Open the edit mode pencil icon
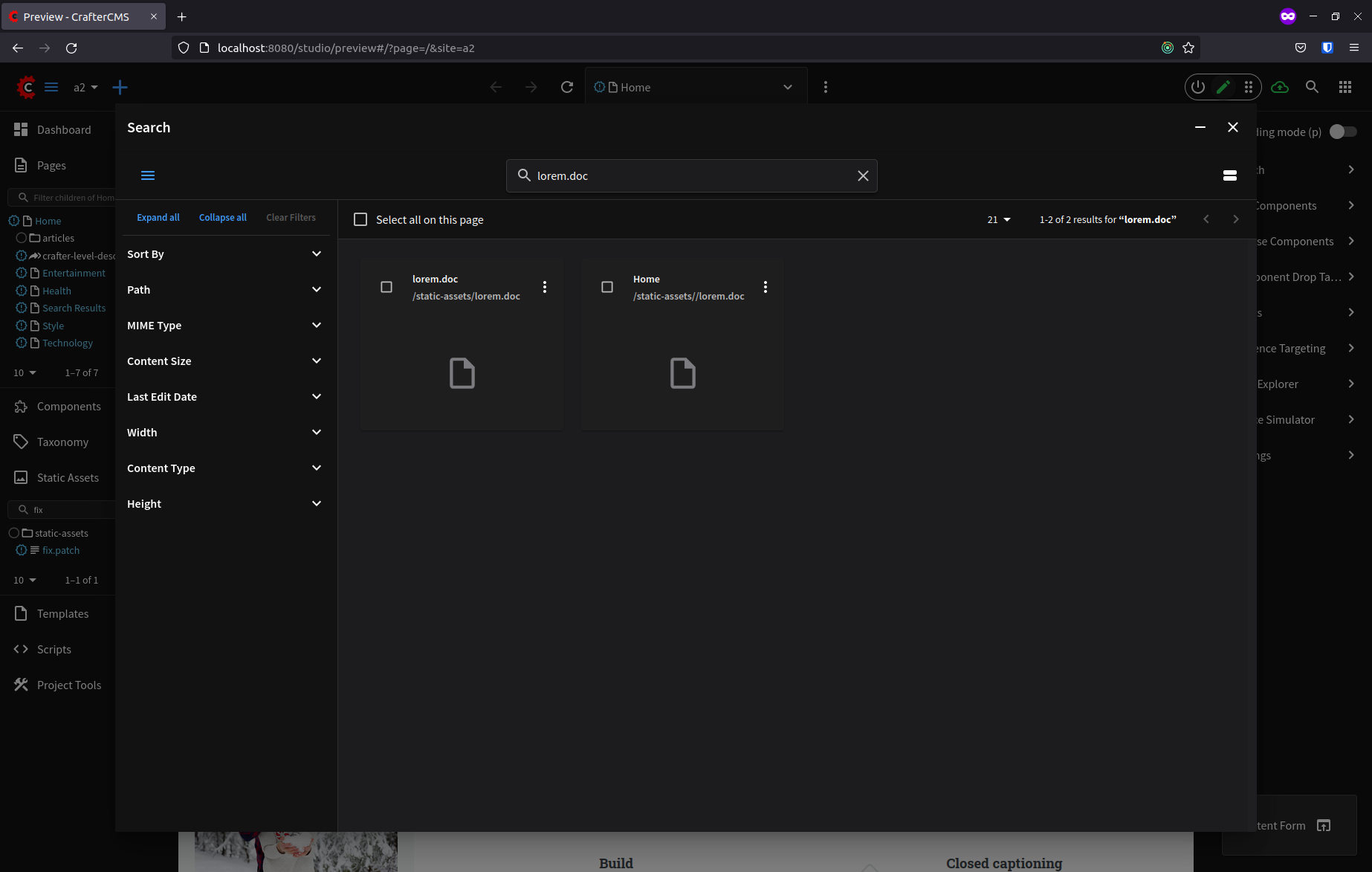 [1223, 86]
